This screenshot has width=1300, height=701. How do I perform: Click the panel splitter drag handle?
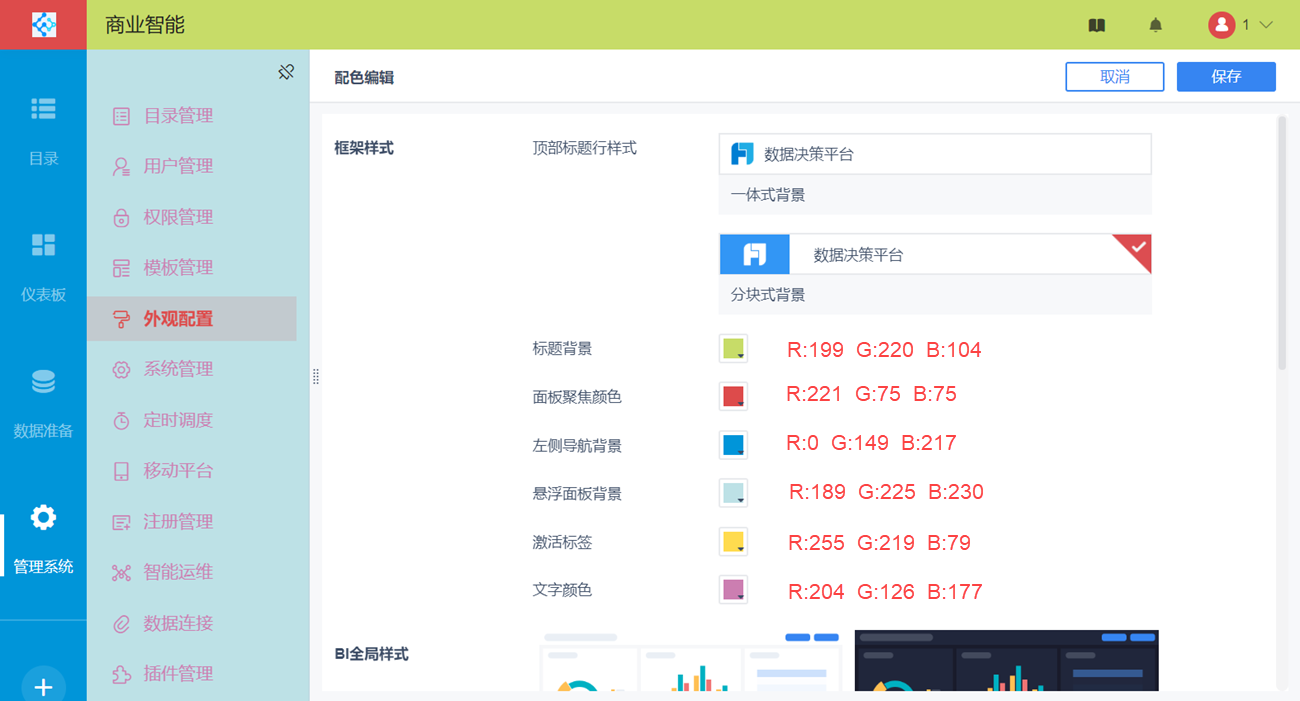point(315,377)
